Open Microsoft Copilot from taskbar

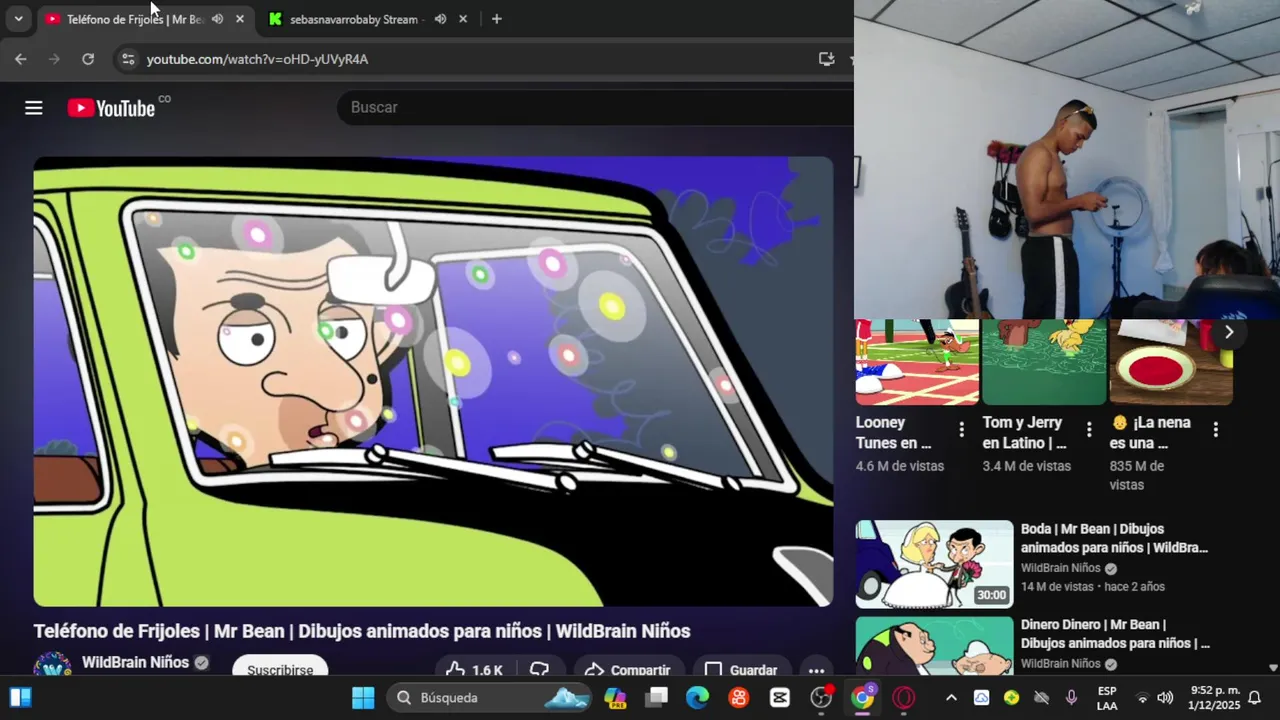(x=615, y=698)
